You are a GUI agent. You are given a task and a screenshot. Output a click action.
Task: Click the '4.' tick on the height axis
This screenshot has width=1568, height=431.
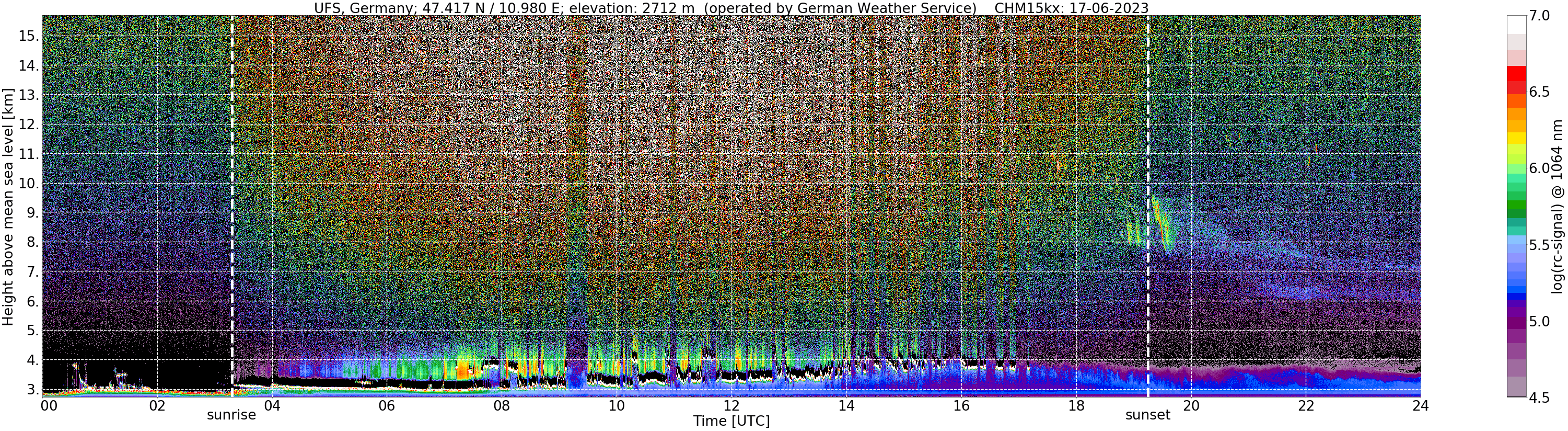[32, 360]
